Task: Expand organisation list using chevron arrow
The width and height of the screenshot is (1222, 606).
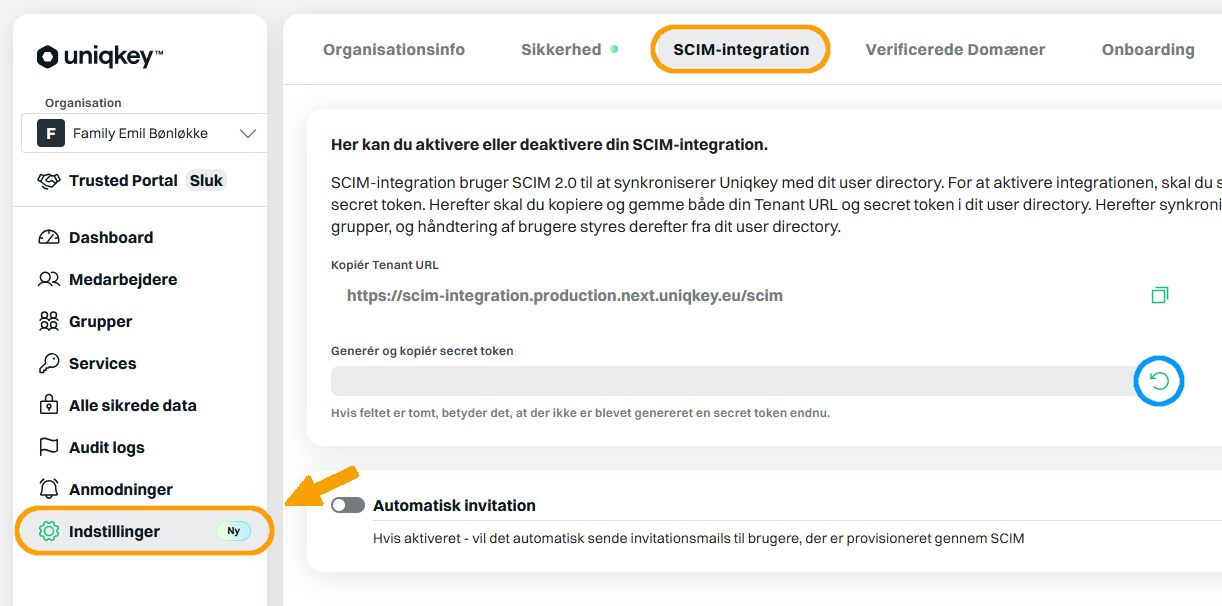Action: [248, 133]
